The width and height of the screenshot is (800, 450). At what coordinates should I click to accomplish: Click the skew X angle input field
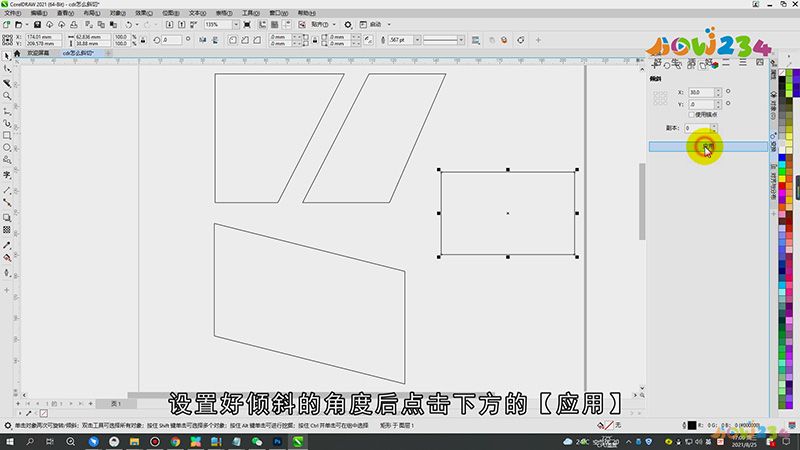pos(701,92)
